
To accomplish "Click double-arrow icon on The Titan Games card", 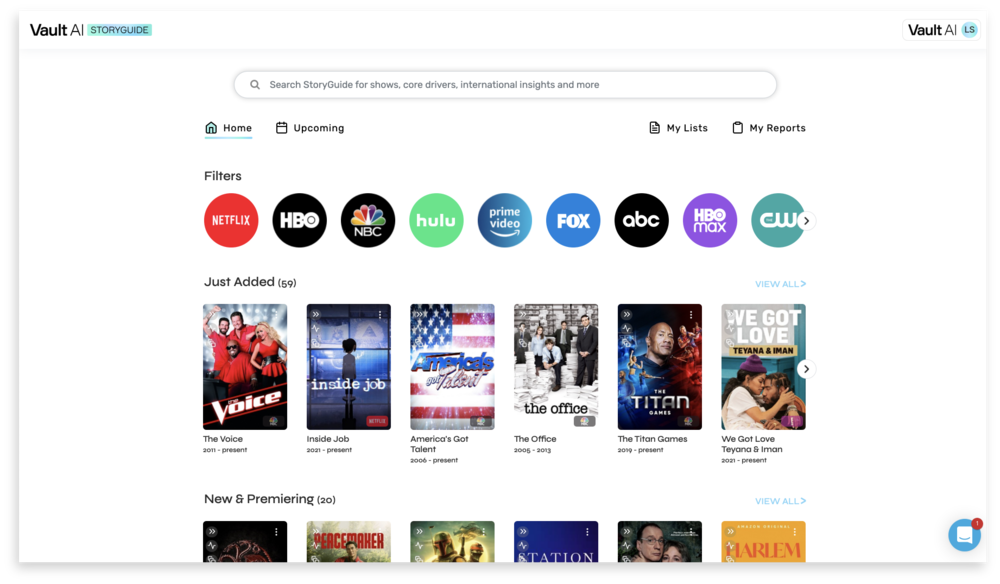I will click(627, 314).
